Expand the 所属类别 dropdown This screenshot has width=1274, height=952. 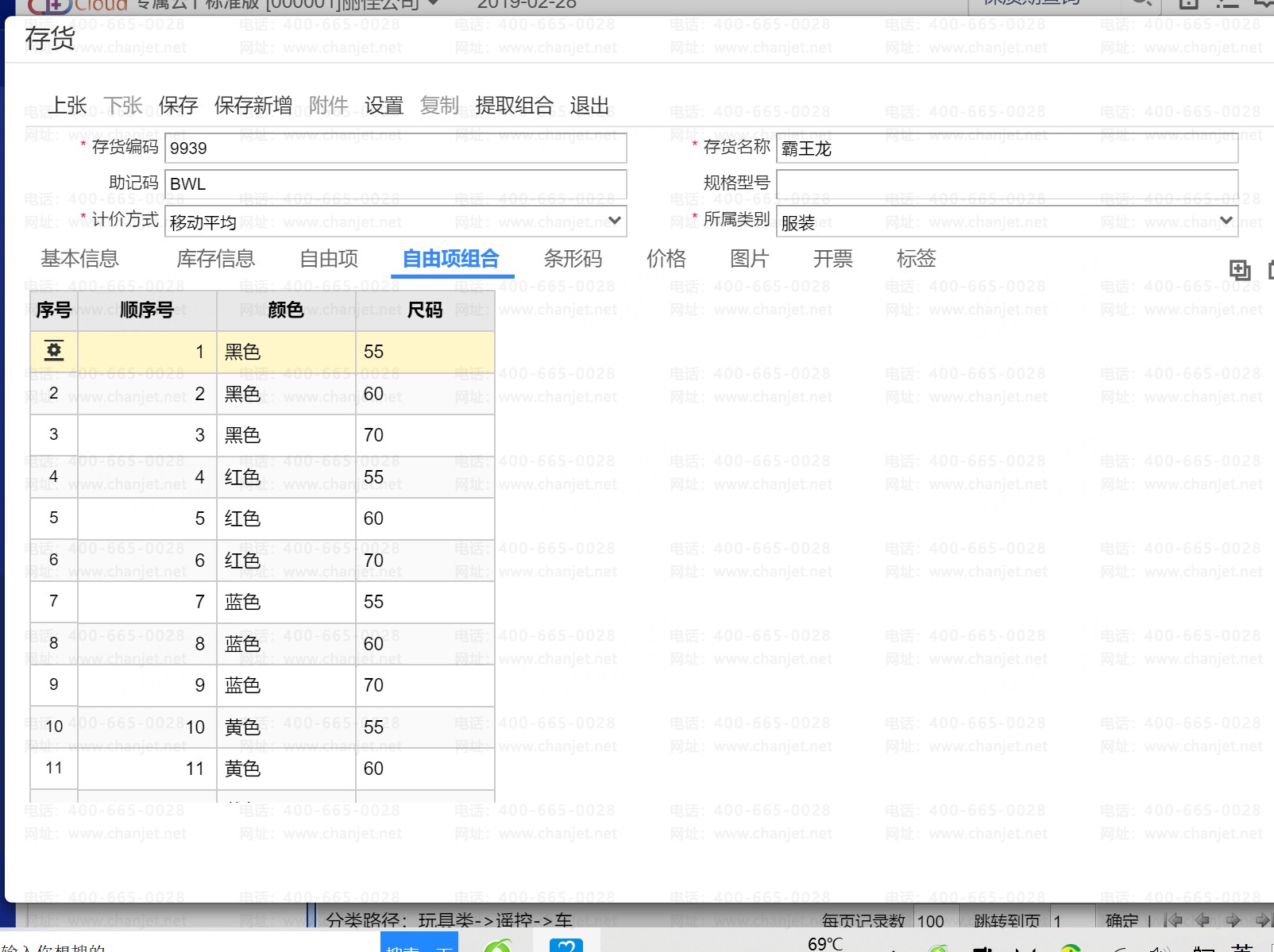click(x=1226, y=221)
